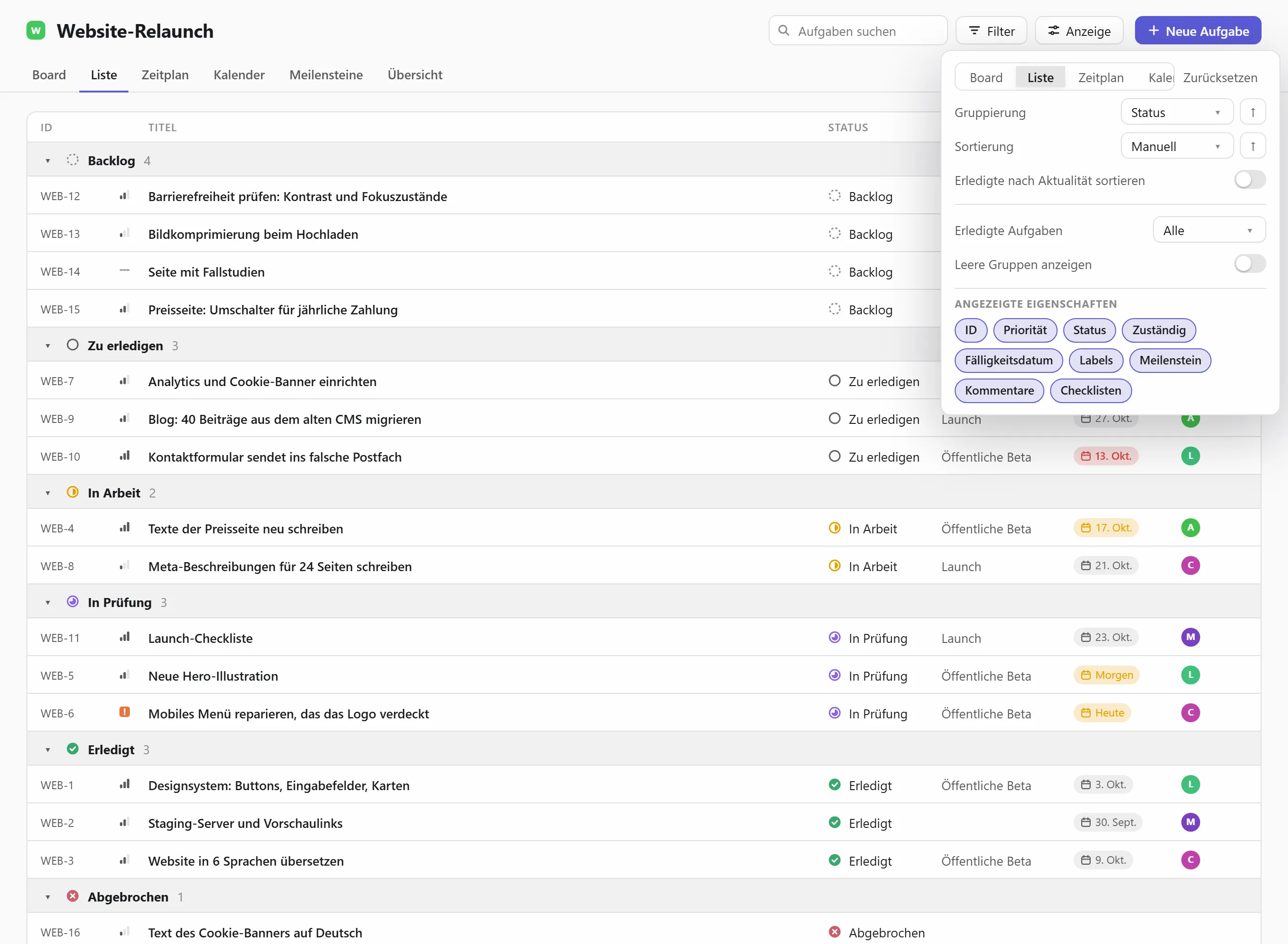Click the Heute due date badge
The image size is (1288, 944).
click(x=1102, y=713)
